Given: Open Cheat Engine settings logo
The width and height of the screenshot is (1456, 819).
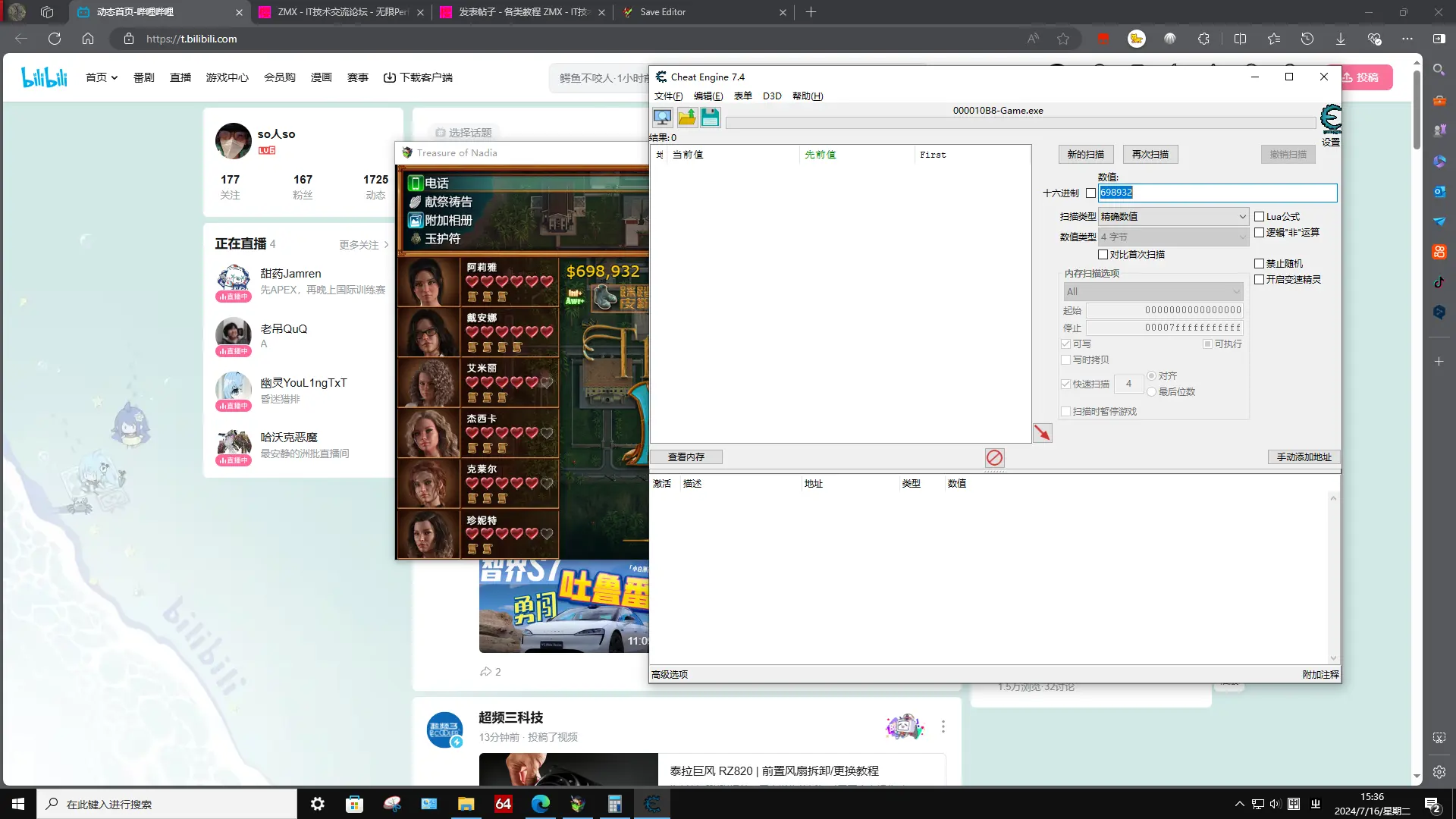Looking at the screenshot, I should (x=1331, y=120).
